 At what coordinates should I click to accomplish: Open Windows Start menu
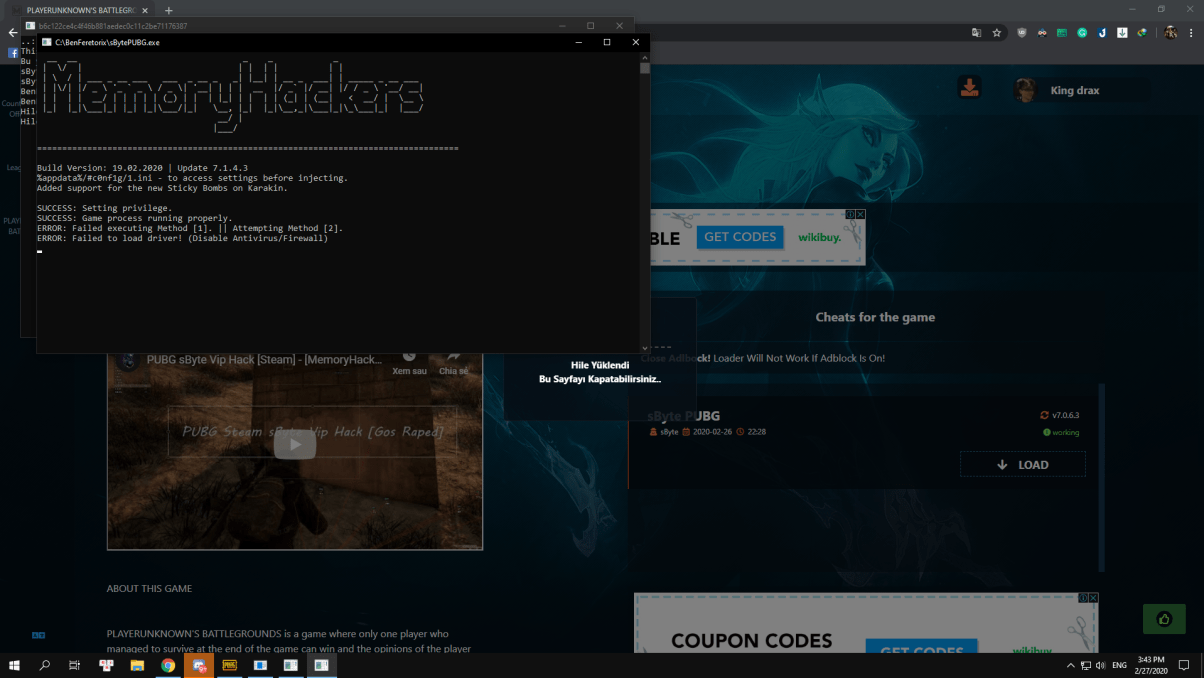14,665
